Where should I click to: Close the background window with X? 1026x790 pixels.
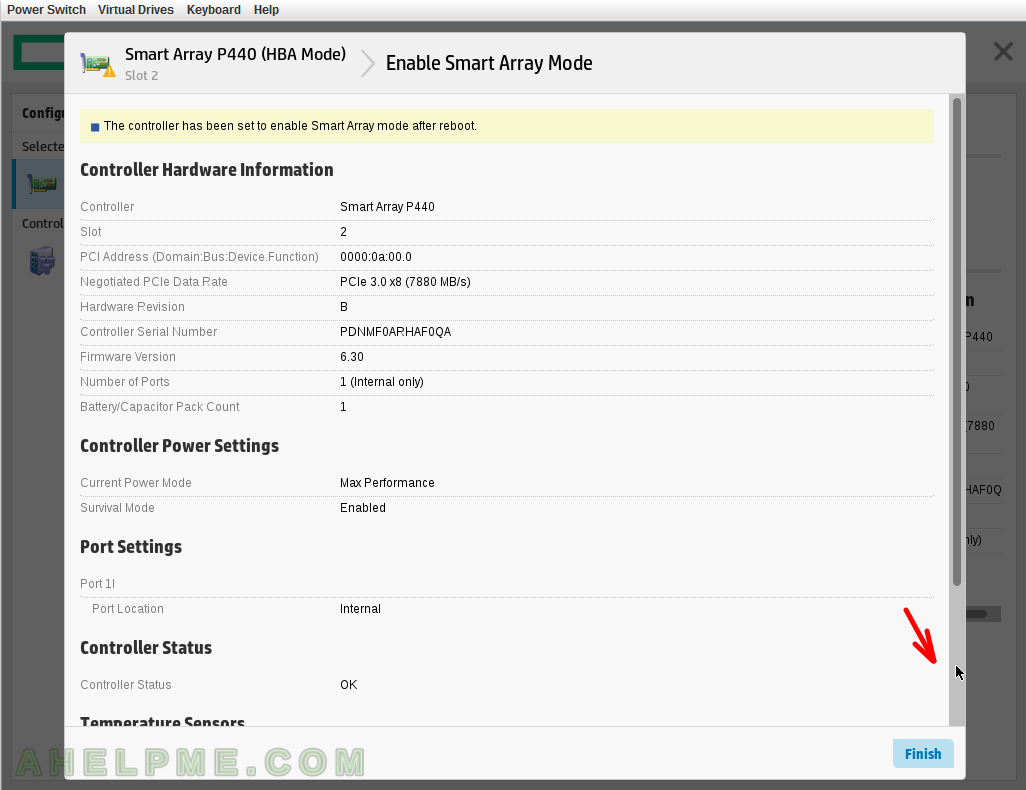pos(1002,51)
